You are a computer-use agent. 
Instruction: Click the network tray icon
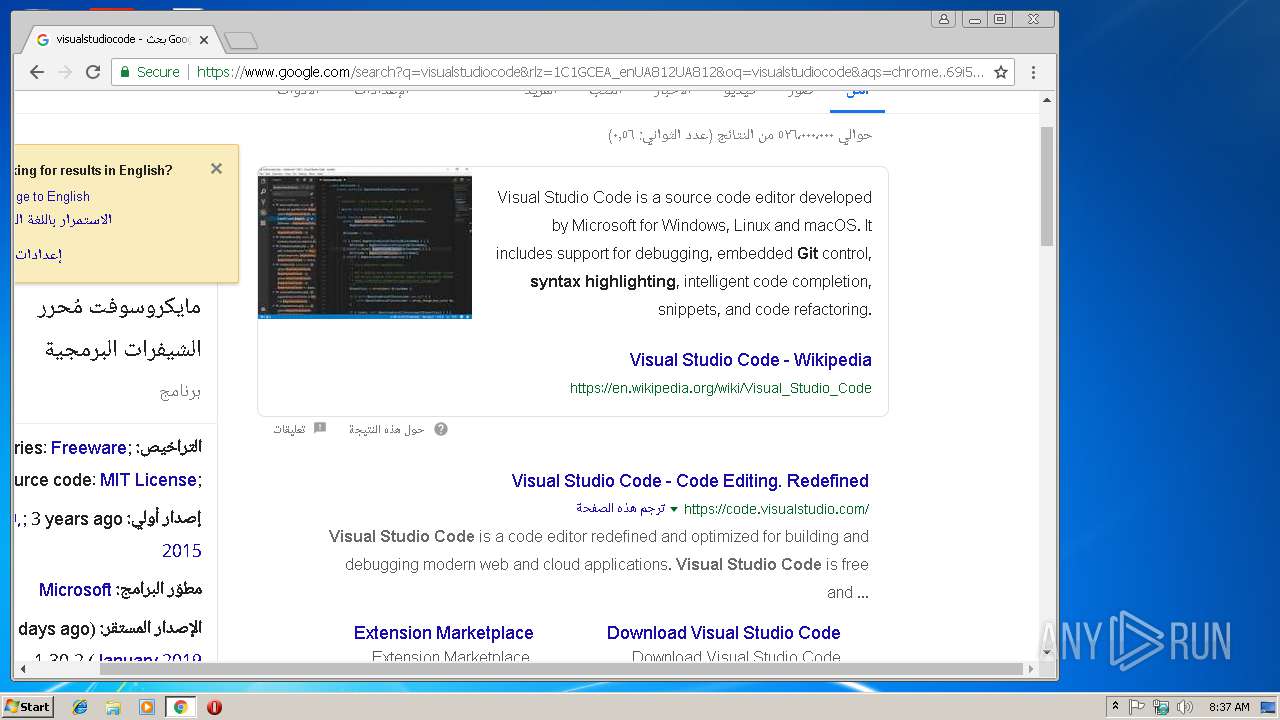[x=1160, y=707]
